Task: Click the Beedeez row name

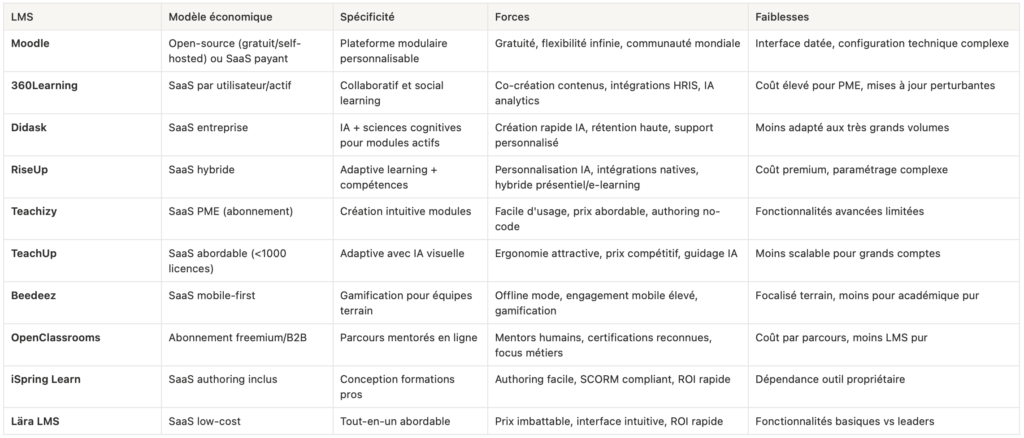Action: 33,295
